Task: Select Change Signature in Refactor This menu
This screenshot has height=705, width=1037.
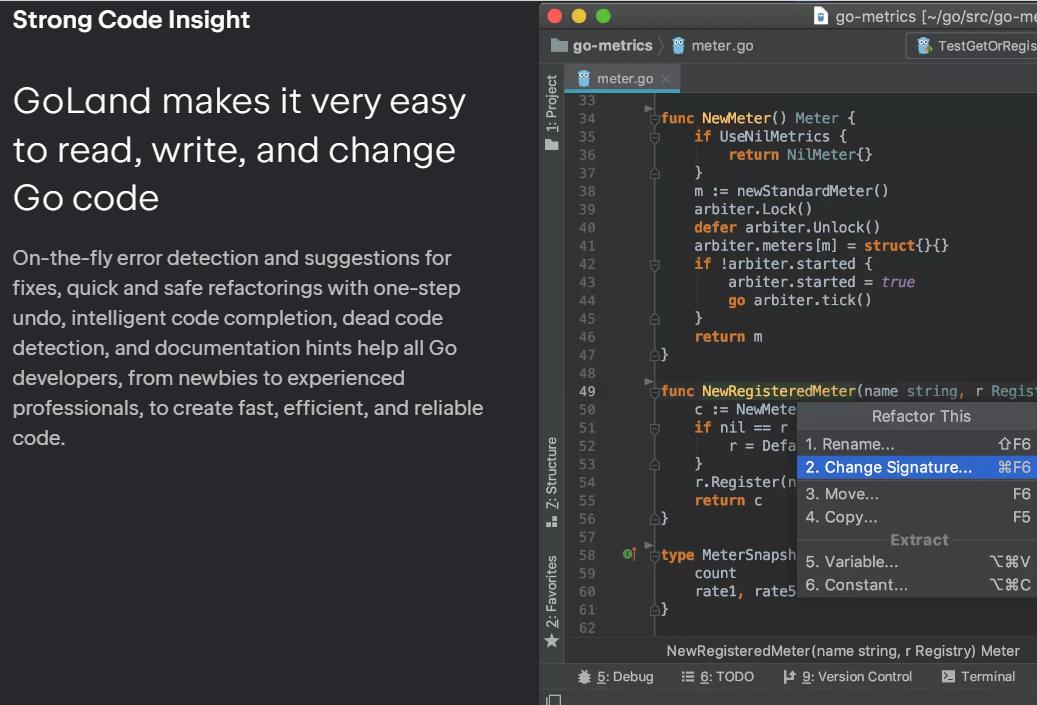Action: coord(917,468)
